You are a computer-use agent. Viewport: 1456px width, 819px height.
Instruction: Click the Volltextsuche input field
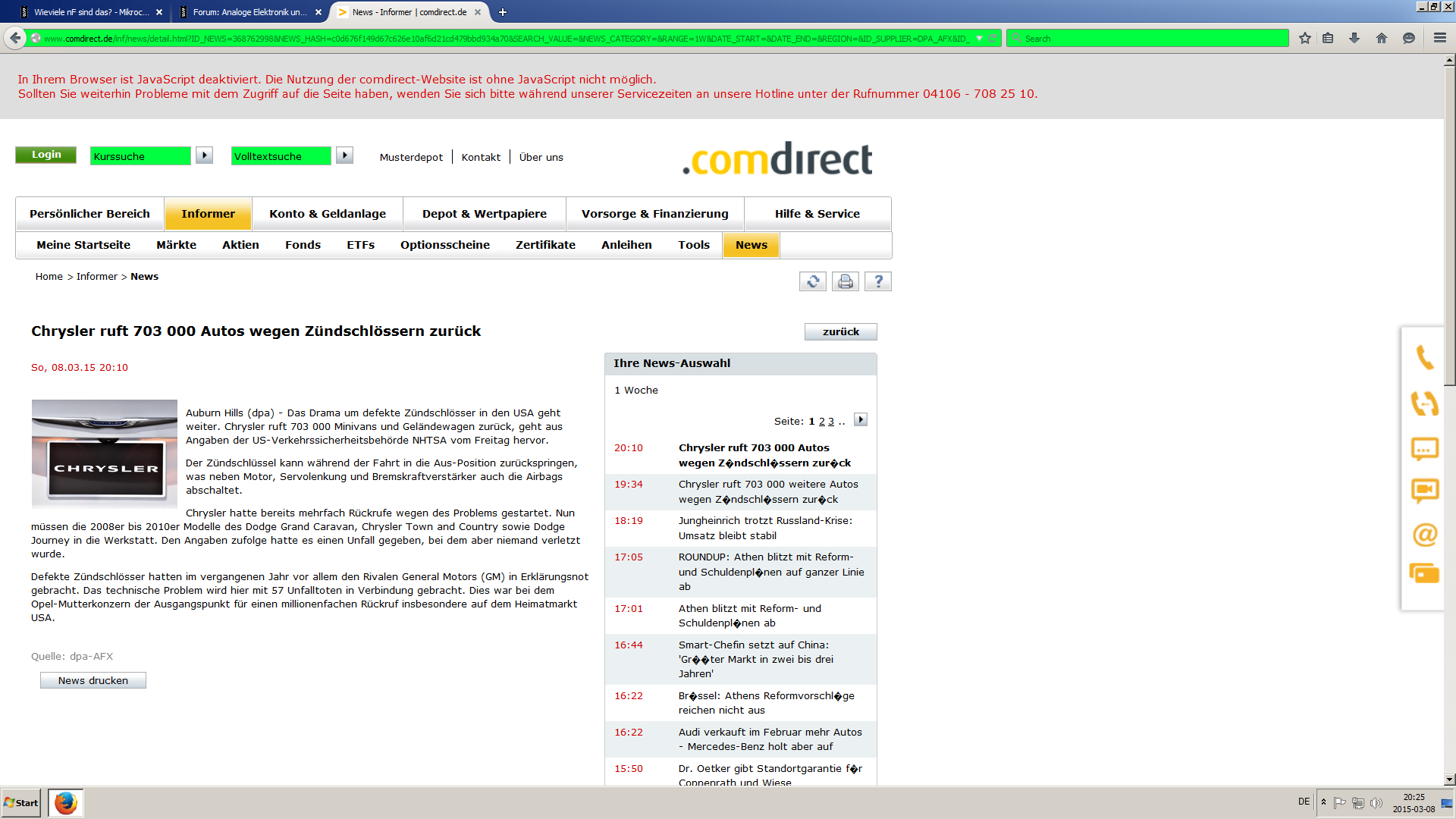(x=281, y=155)
